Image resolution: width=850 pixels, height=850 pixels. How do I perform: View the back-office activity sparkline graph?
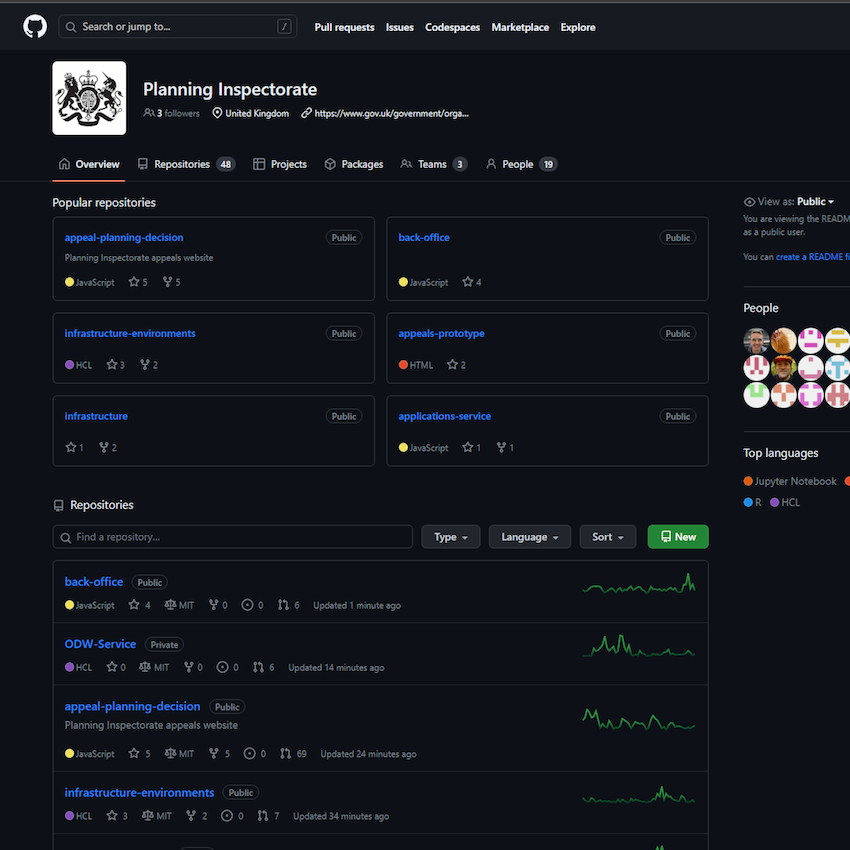point(639,584)
